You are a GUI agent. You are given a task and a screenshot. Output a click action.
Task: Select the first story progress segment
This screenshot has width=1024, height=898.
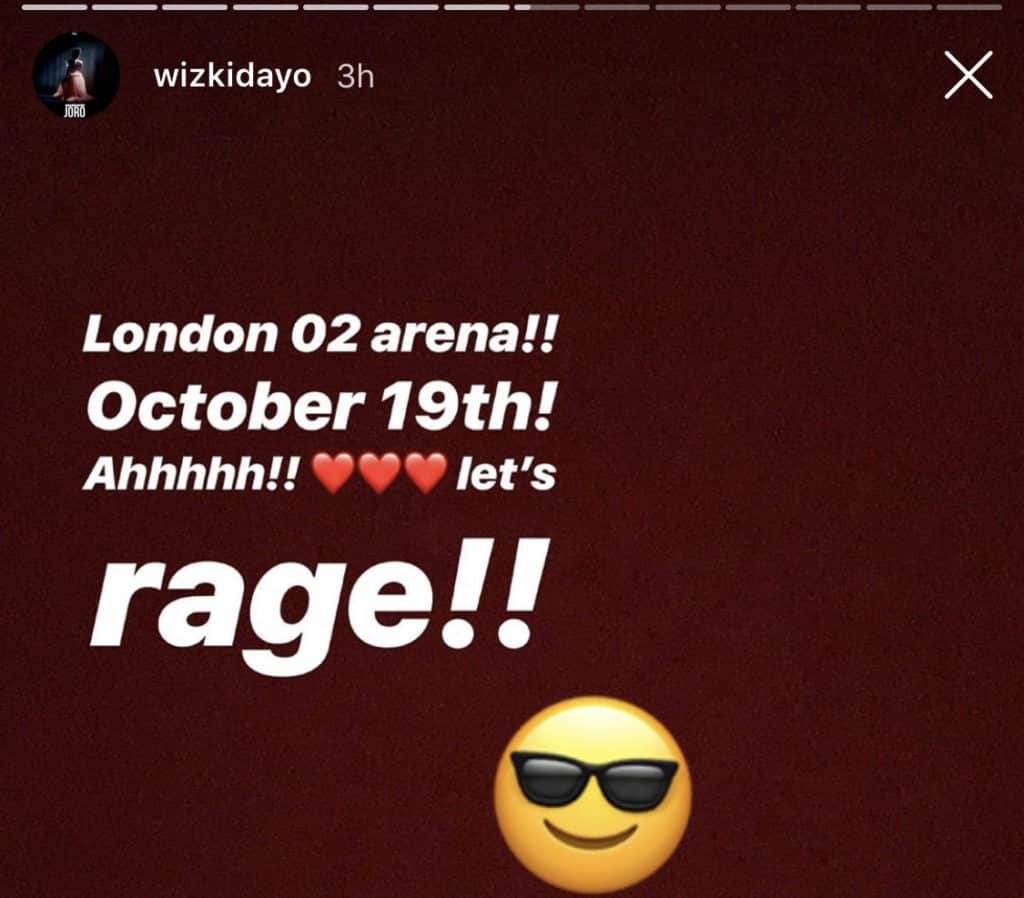tap(54, 7)
